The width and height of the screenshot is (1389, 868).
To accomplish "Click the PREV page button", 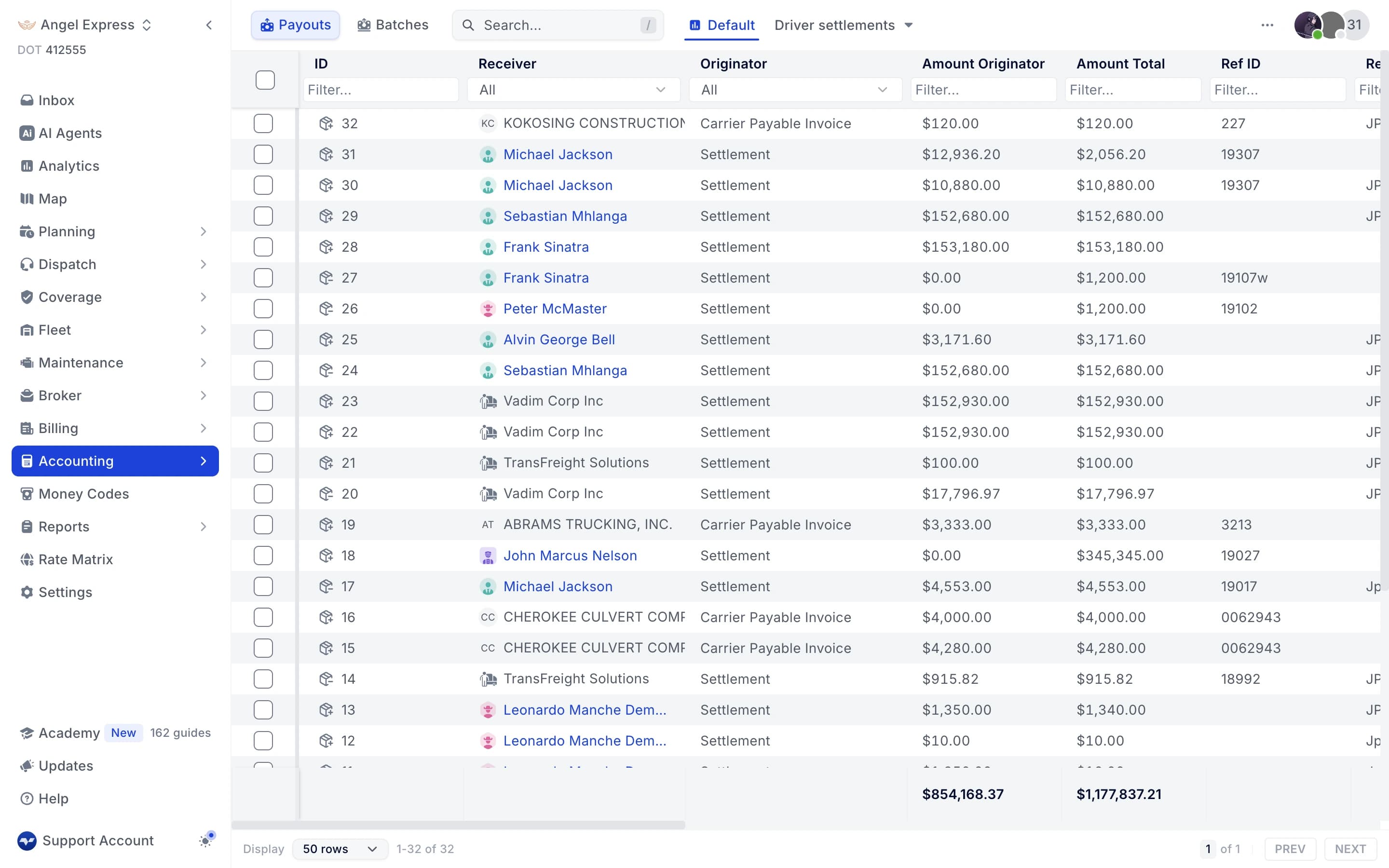I will pos(1290,849).
